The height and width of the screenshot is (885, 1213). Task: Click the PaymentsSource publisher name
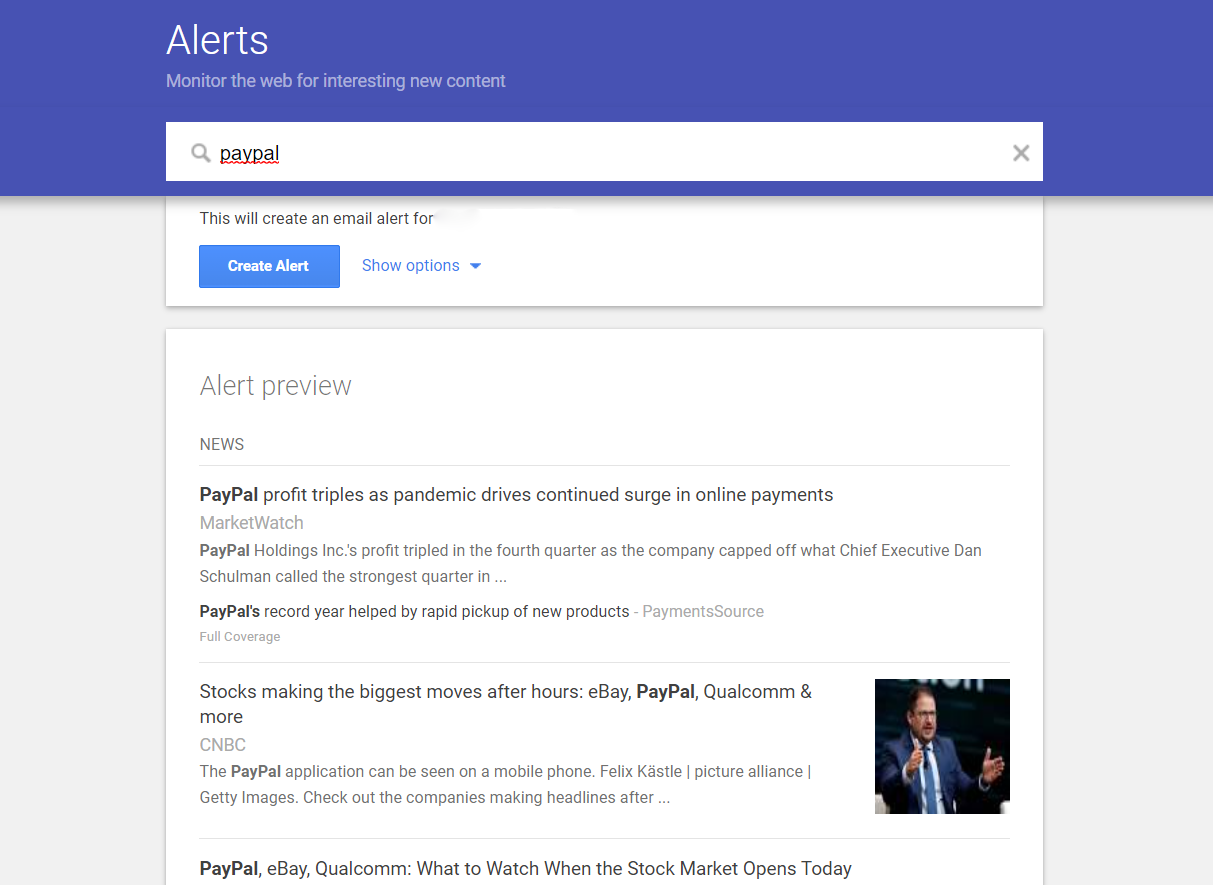coord(703,611)
